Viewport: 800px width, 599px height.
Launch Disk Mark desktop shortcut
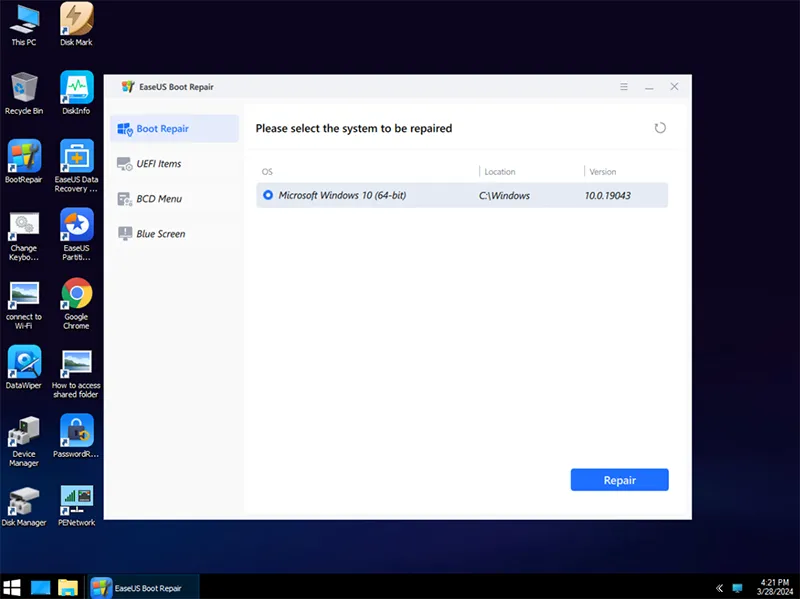[x=76, y=23]
